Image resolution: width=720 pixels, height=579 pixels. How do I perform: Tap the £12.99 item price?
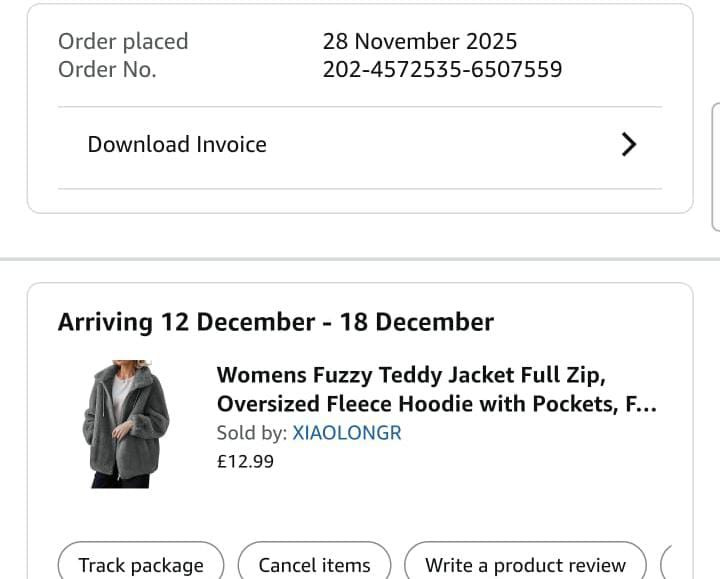(x=245, y=461)
